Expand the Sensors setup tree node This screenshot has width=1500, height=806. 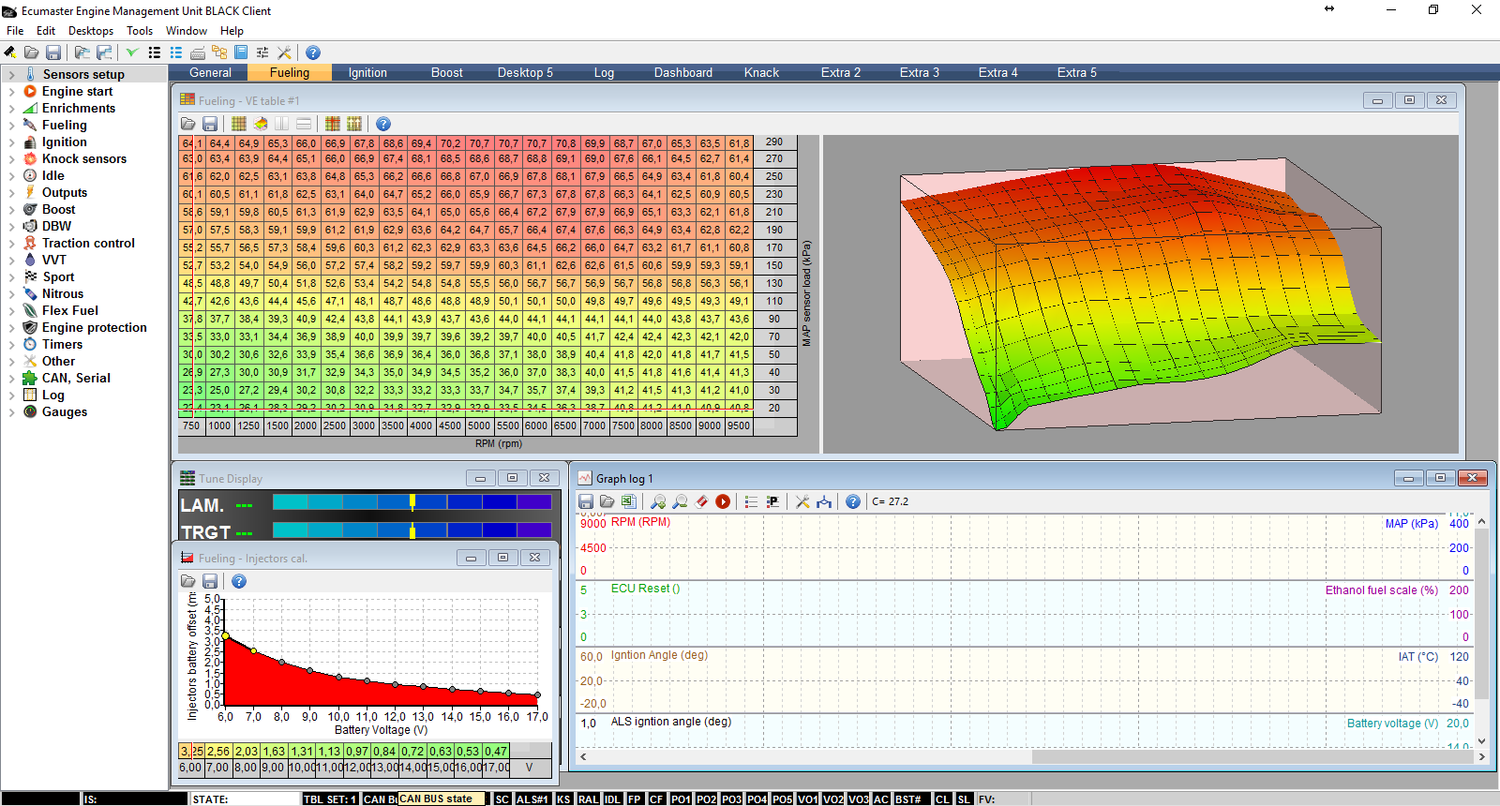click(x=11, y=75)
